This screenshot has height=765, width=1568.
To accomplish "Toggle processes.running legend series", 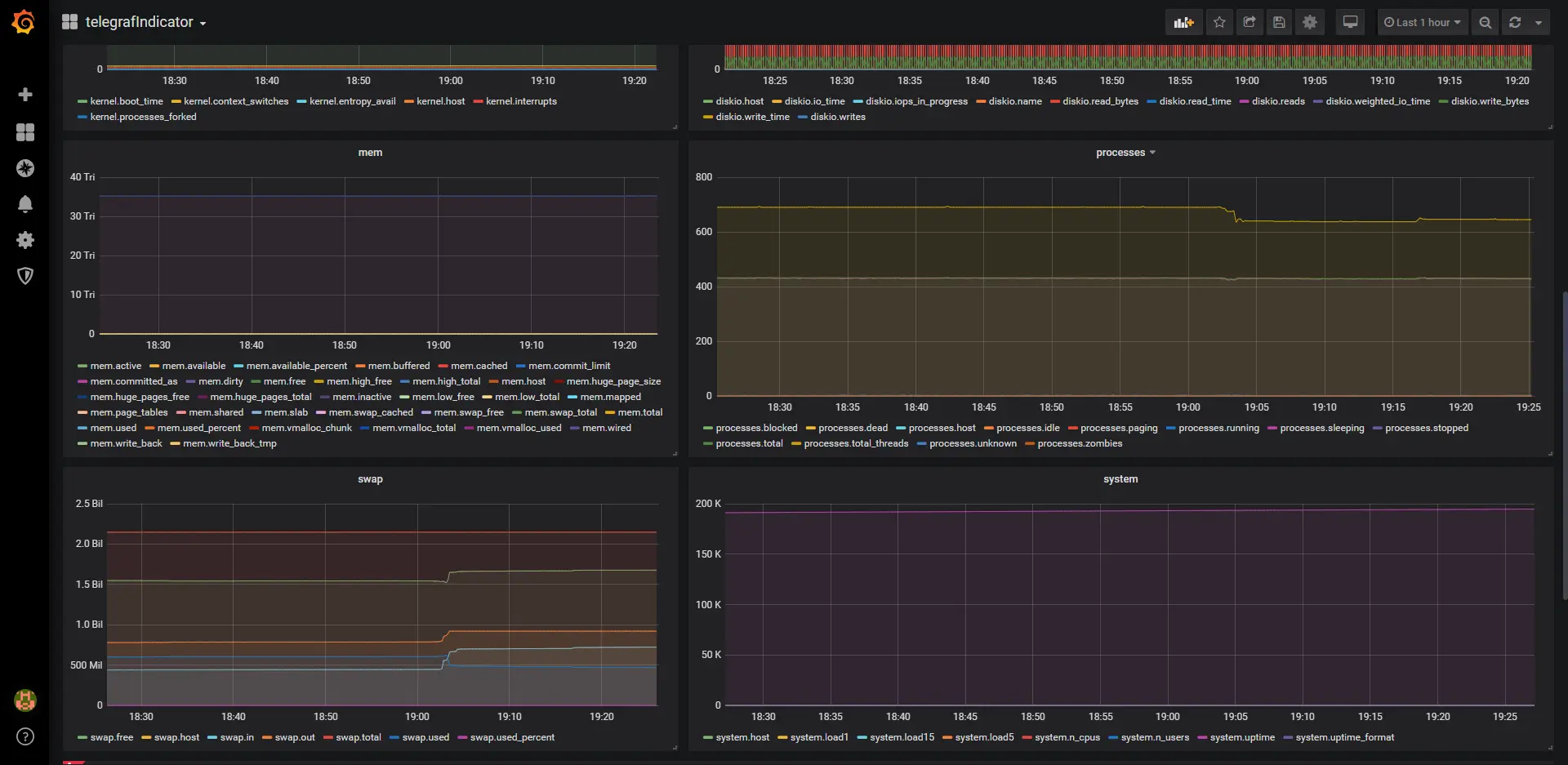I will 1218,428.
